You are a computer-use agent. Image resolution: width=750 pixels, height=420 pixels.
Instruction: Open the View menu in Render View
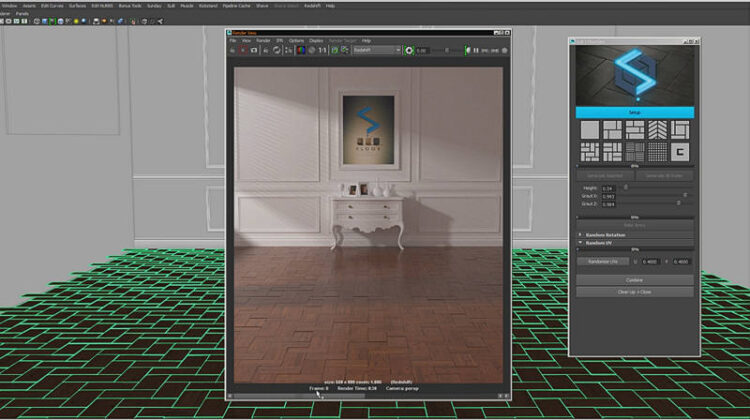pos(246,41)
